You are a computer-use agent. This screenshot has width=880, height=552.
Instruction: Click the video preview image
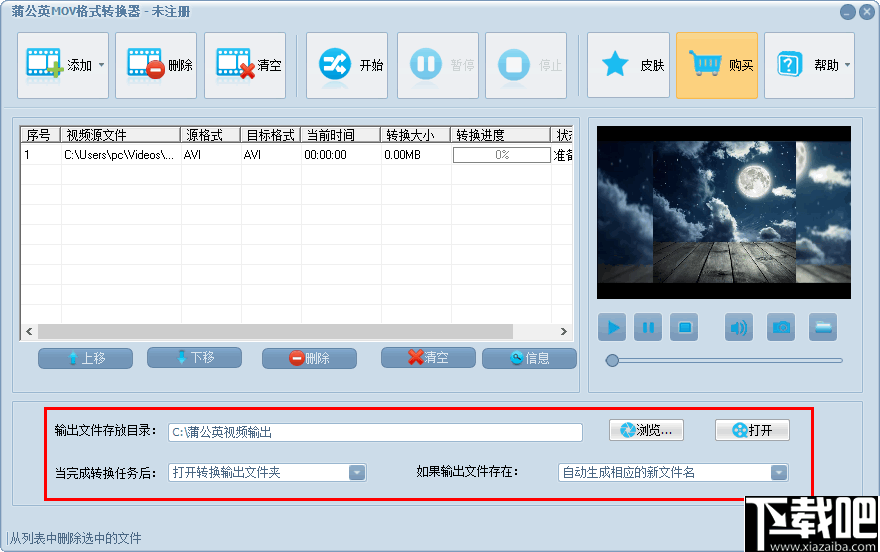click(x=724, y=212)
